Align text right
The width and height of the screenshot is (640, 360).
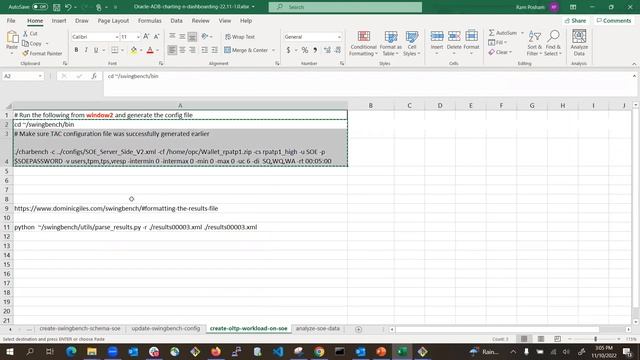pyautogui.click(x=192, y=50)
